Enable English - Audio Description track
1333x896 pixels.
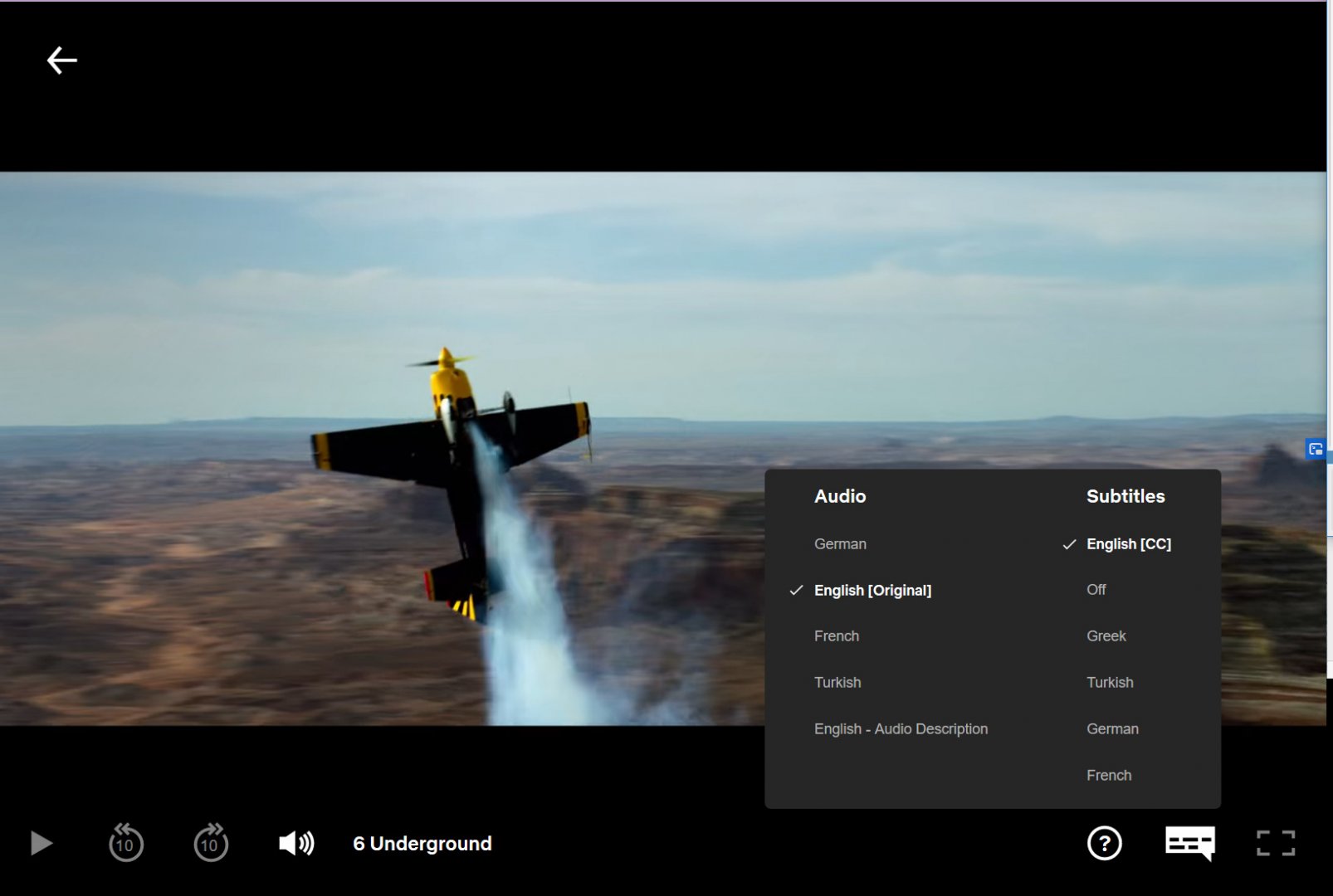coord(901,729)
